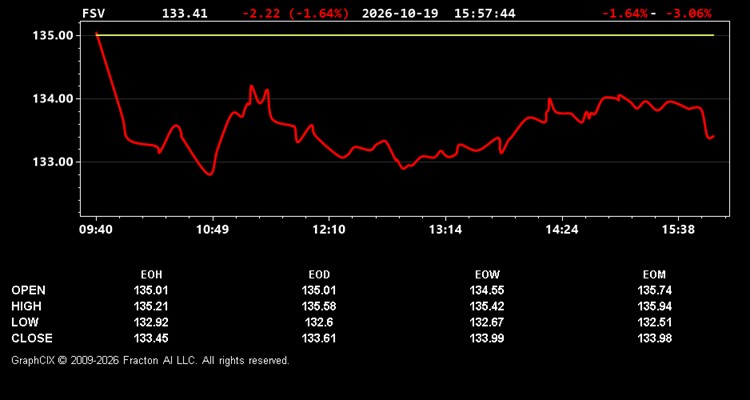Select EOW close value 133.99
This screenshot has height=400, width=750.
[x=487, y=338]
